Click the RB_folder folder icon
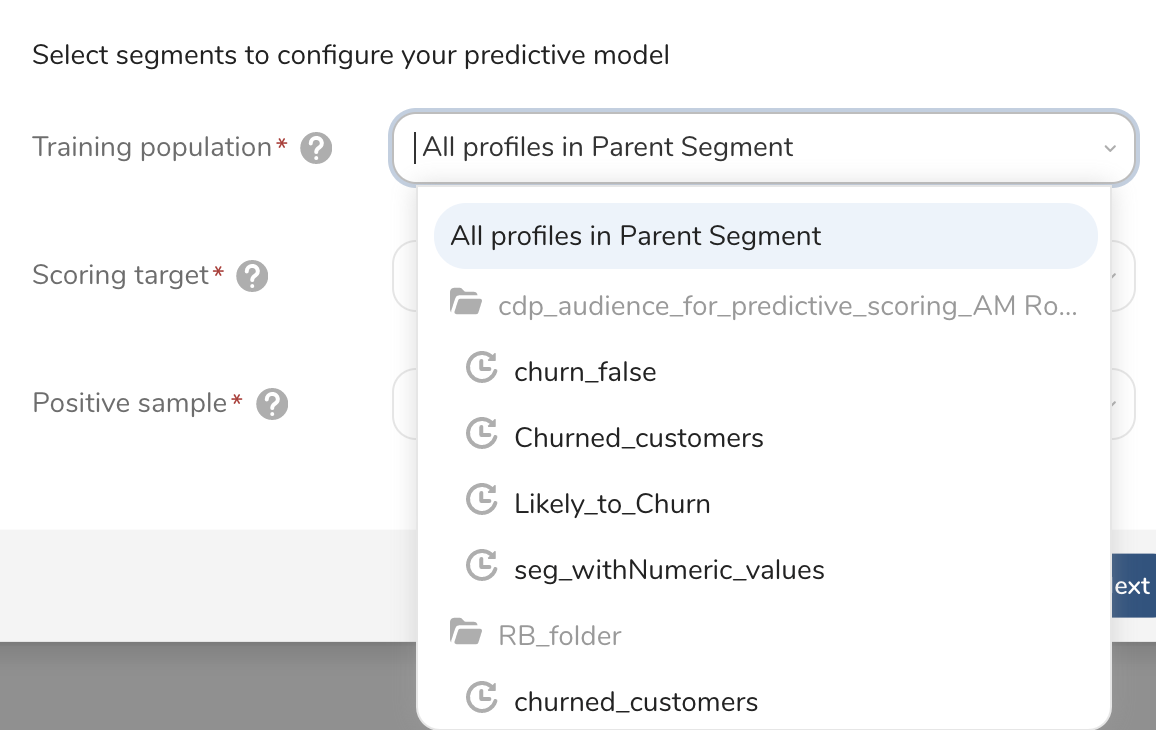 pyautogui.click(x=466, y=634)
